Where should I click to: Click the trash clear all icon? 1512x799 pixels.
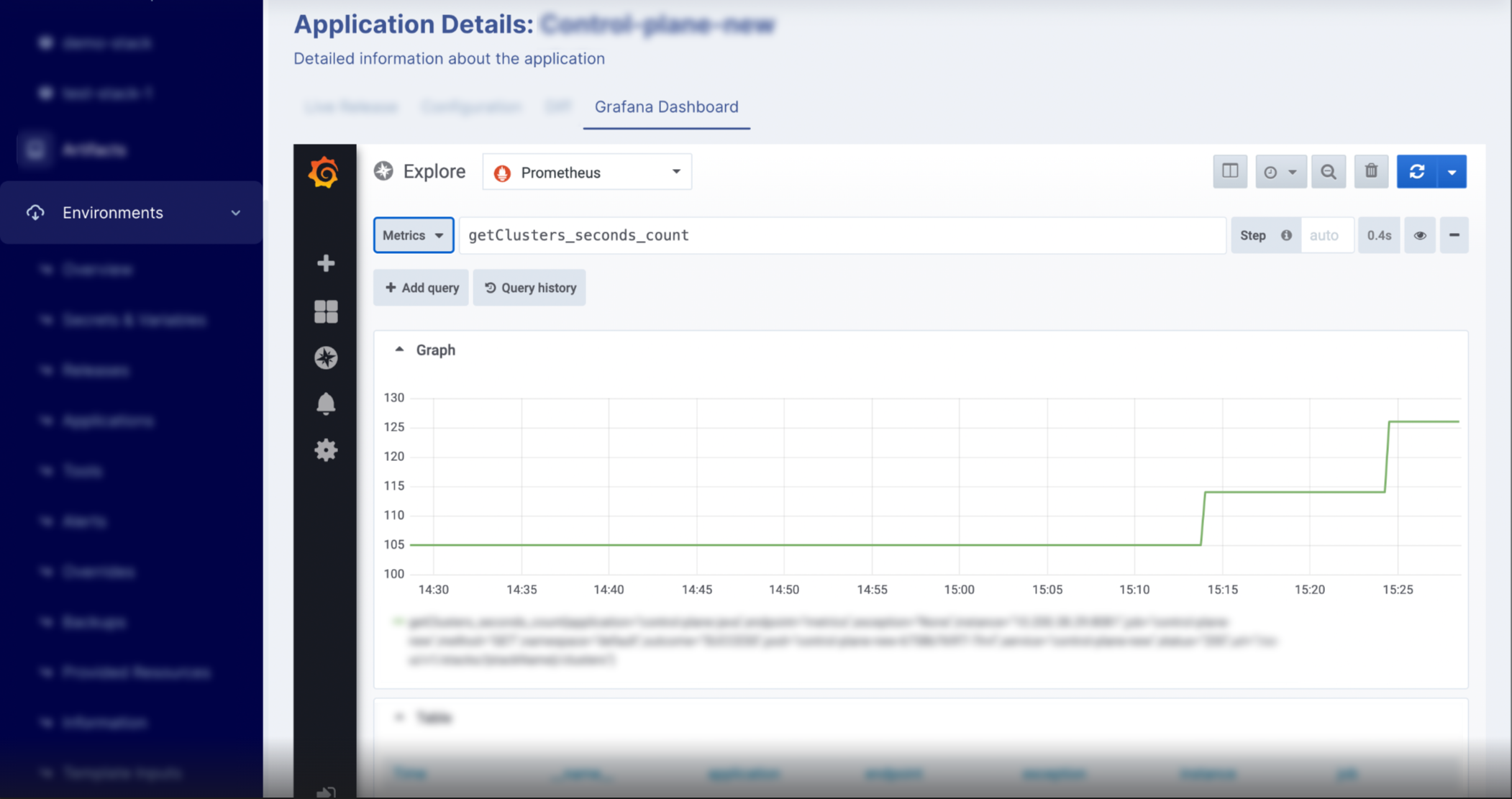click(x=1371, y=172)
